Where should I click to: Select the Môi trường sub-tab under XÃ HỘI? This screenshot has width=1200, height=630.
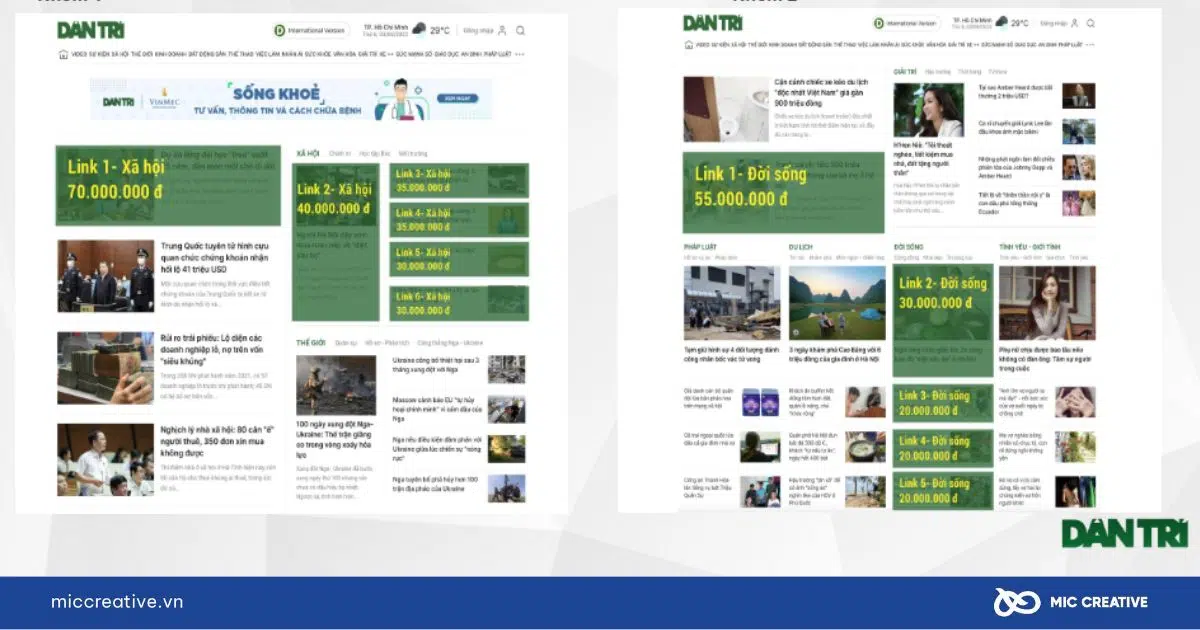click(413, 154)
